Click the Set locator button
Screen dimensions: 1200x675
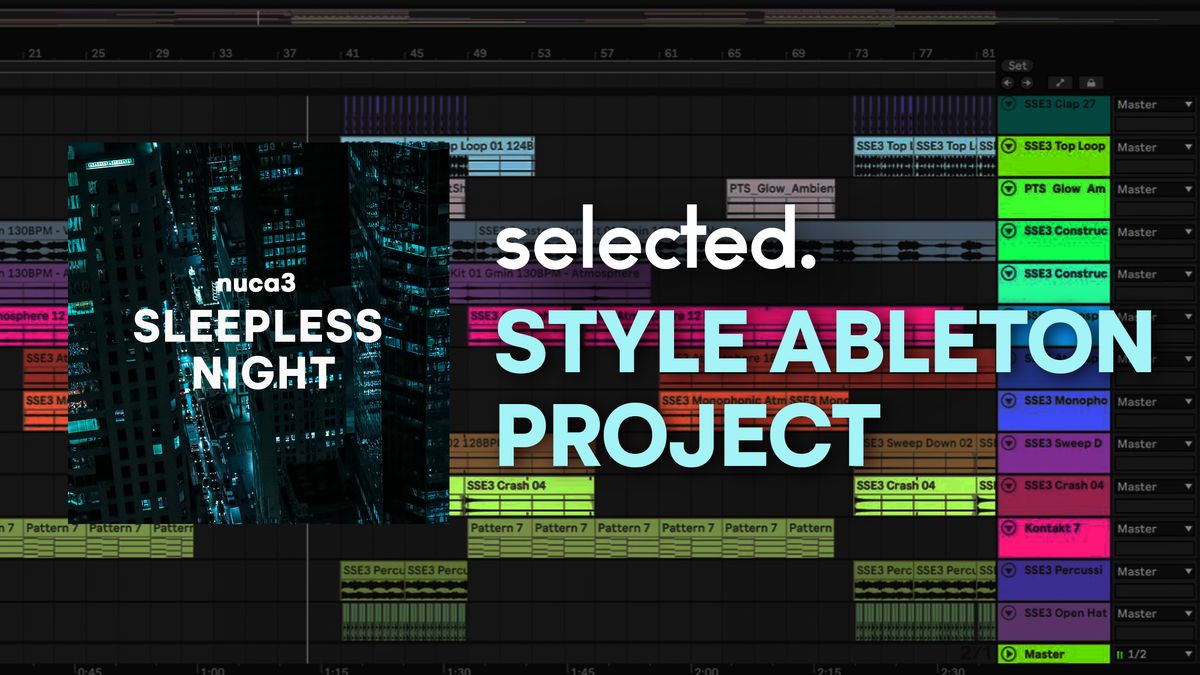[x=1017, y=66]
